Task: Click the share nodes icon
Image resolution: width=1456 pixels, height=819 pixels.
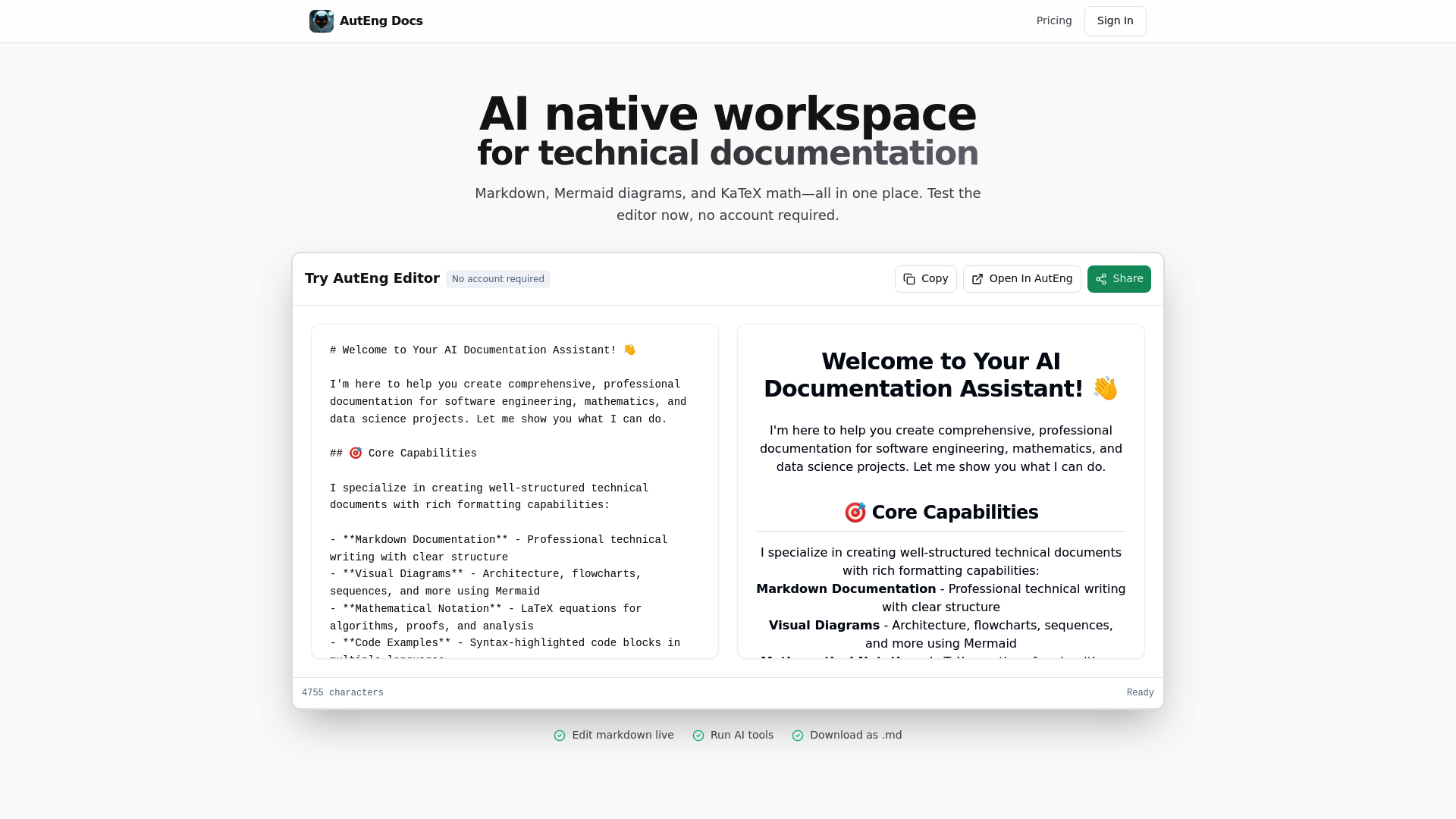Action: click(1101, 279)
